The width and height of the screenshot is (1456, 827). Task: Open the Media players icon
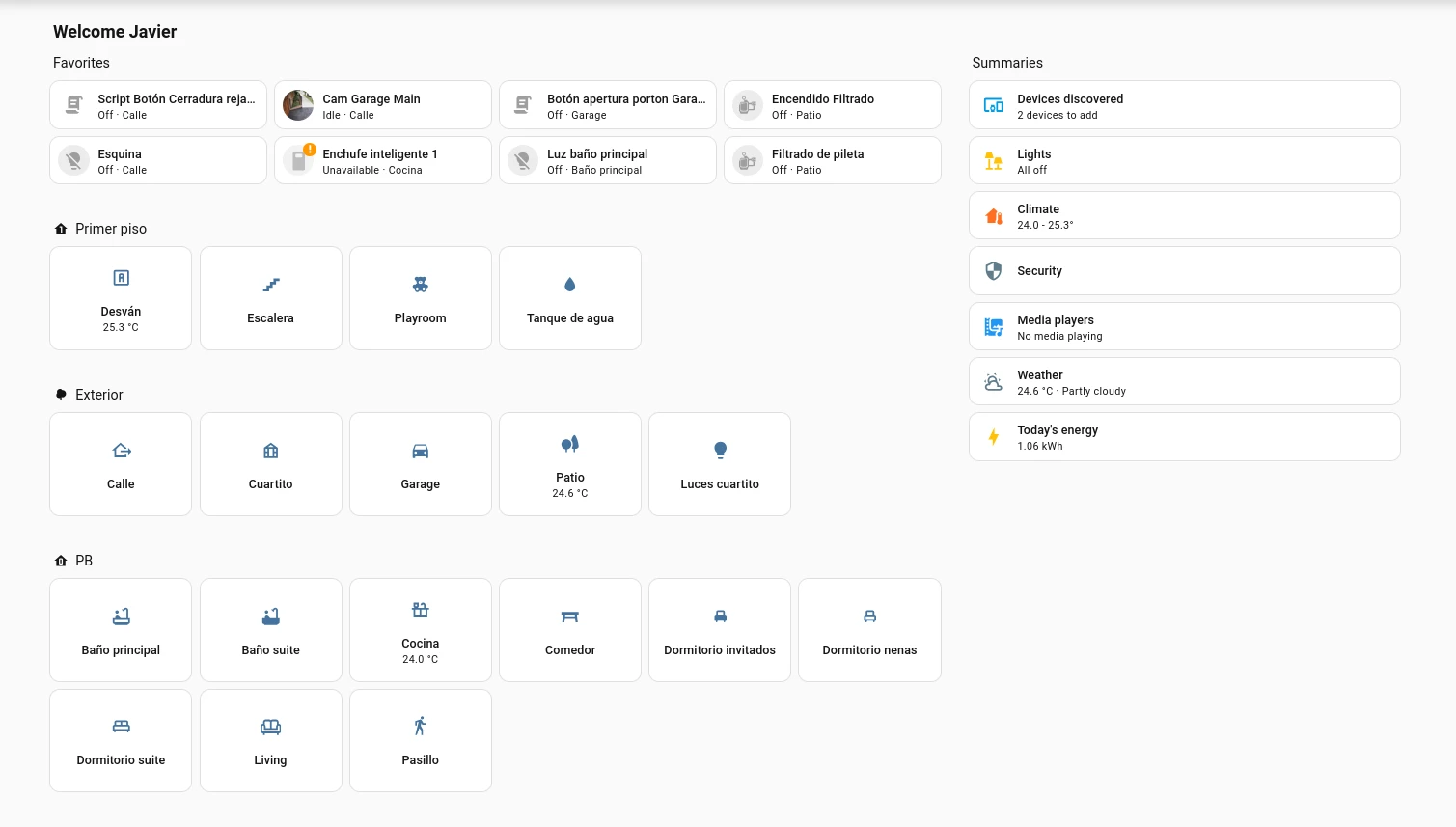(x=993, y=326)
